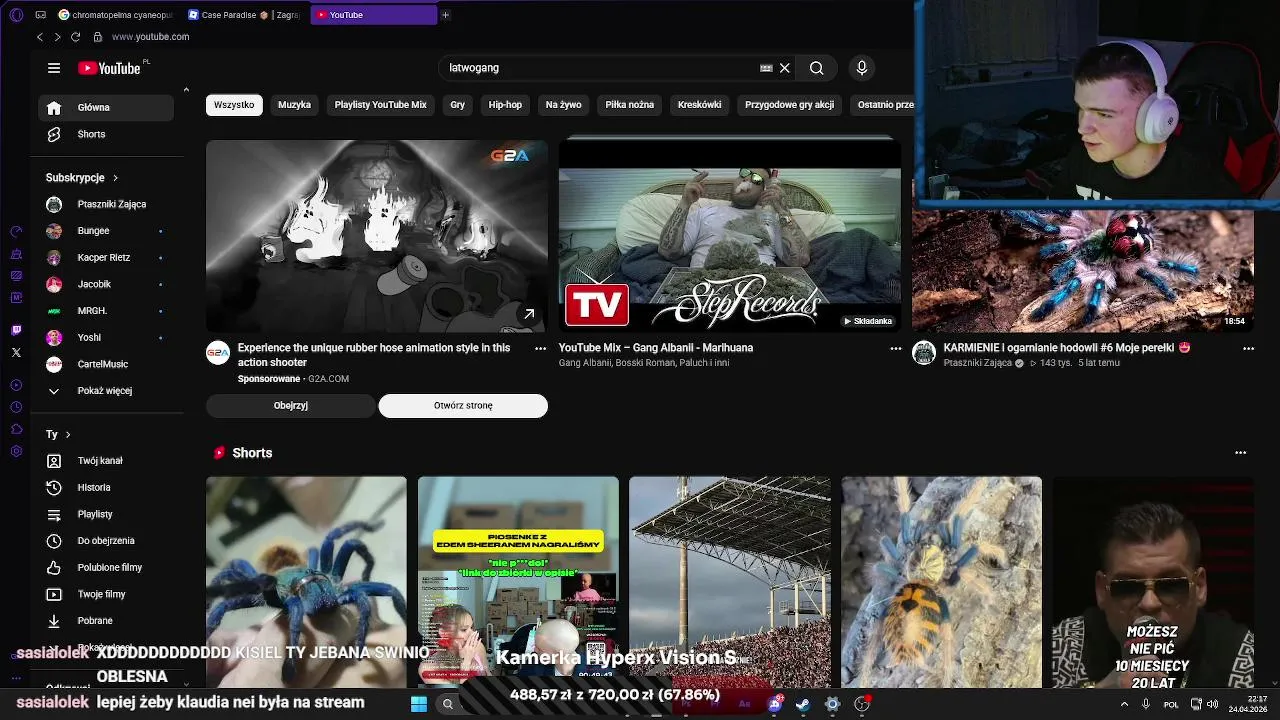This screenshot has height=720, width=1280.
Task: Expand Pokaż więcej subscriptions
Action: pyautogui.click(x=105, y=391)
